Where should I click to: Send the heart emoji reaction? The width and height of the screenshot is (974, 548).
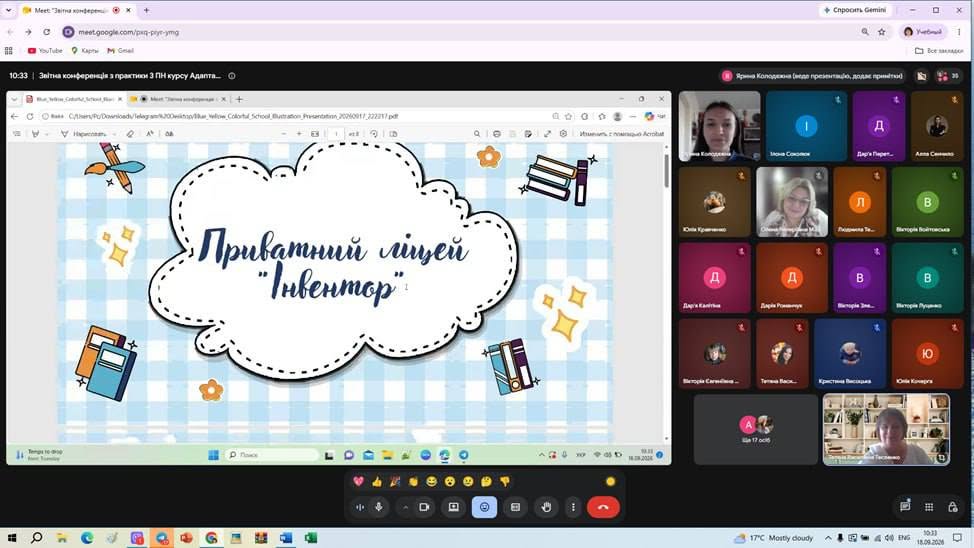[x=358, y=482]
